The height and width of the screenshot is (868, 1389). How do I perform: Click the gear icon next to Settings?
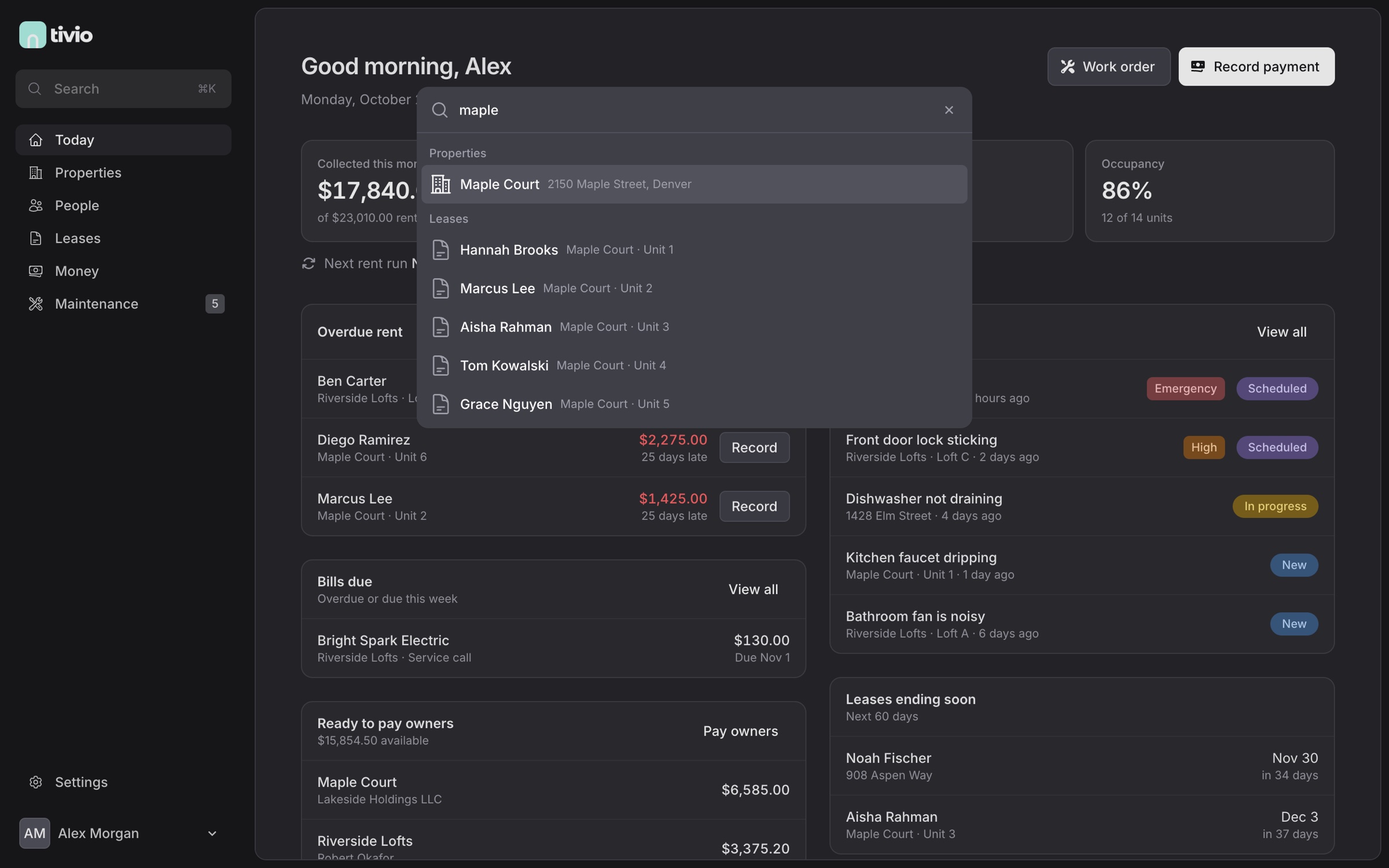[36, 782]
